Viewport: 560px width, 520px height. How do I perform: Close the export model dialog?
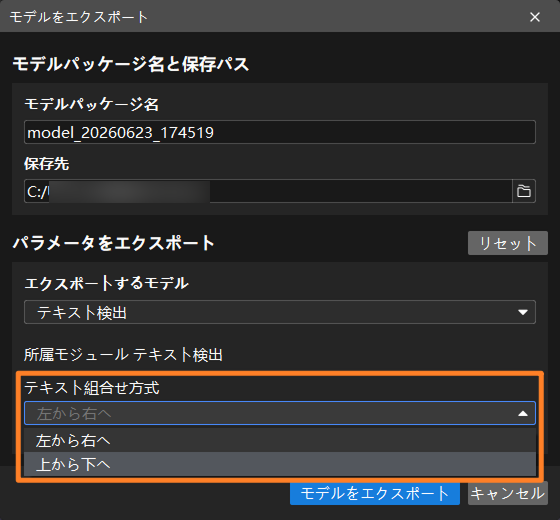(535, 17)
